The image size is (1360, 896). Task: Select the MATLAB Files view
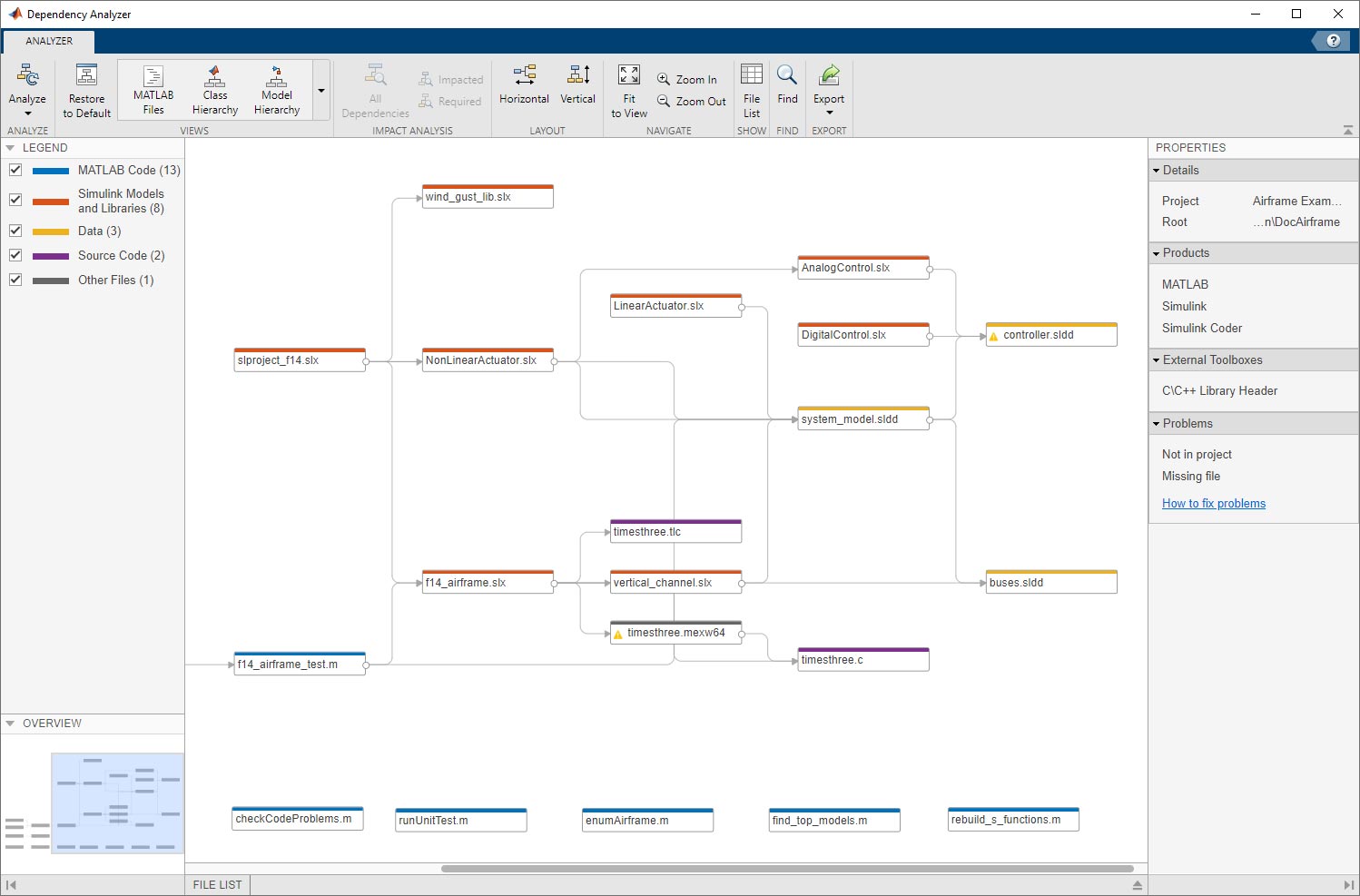point(153,89)
